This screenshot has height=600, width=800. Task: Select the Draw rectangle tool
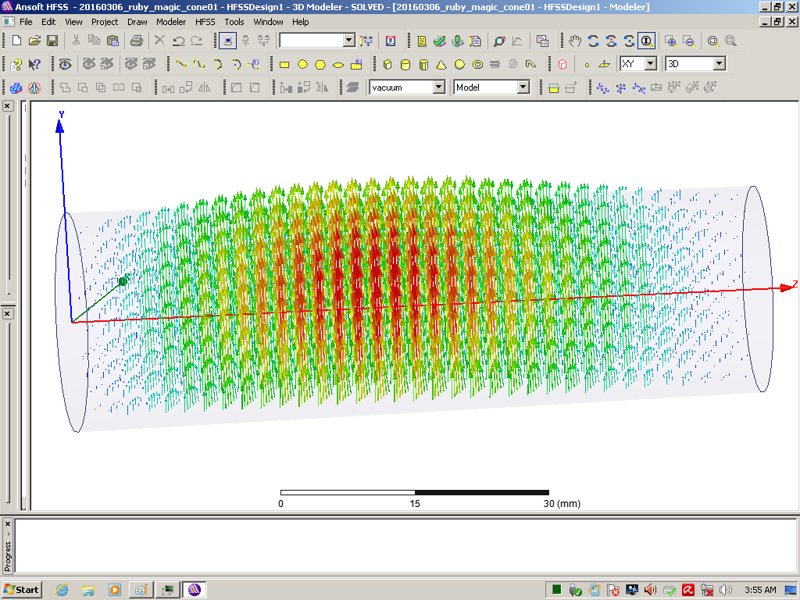[284, 64]
